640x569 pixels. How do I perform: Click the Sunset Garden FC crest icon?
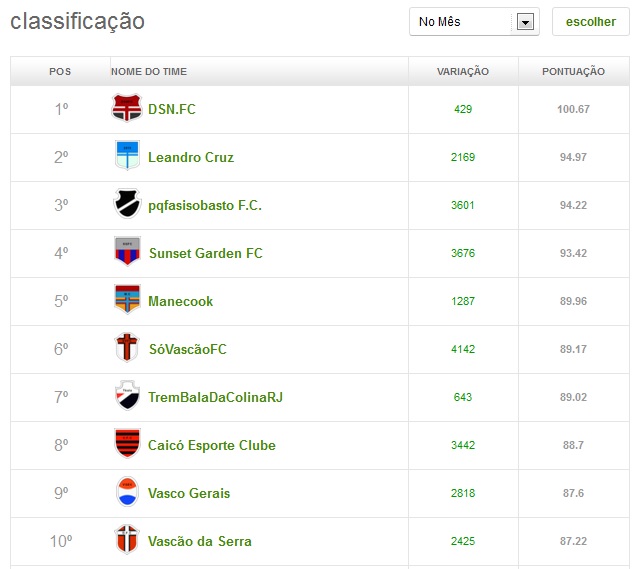point(127,253)
